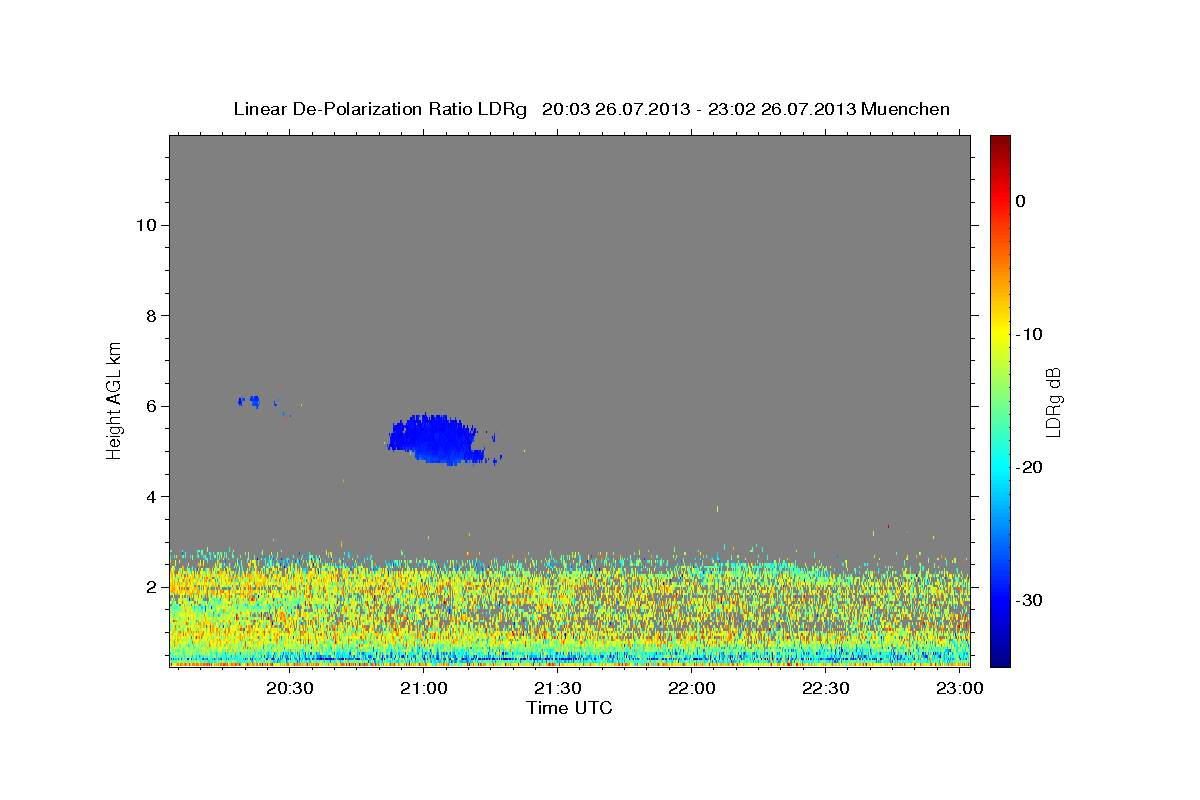The height and width of the screenshot is (800, 1200).
Task: Click the colorbar value -30
Action: coord(1029,600)
